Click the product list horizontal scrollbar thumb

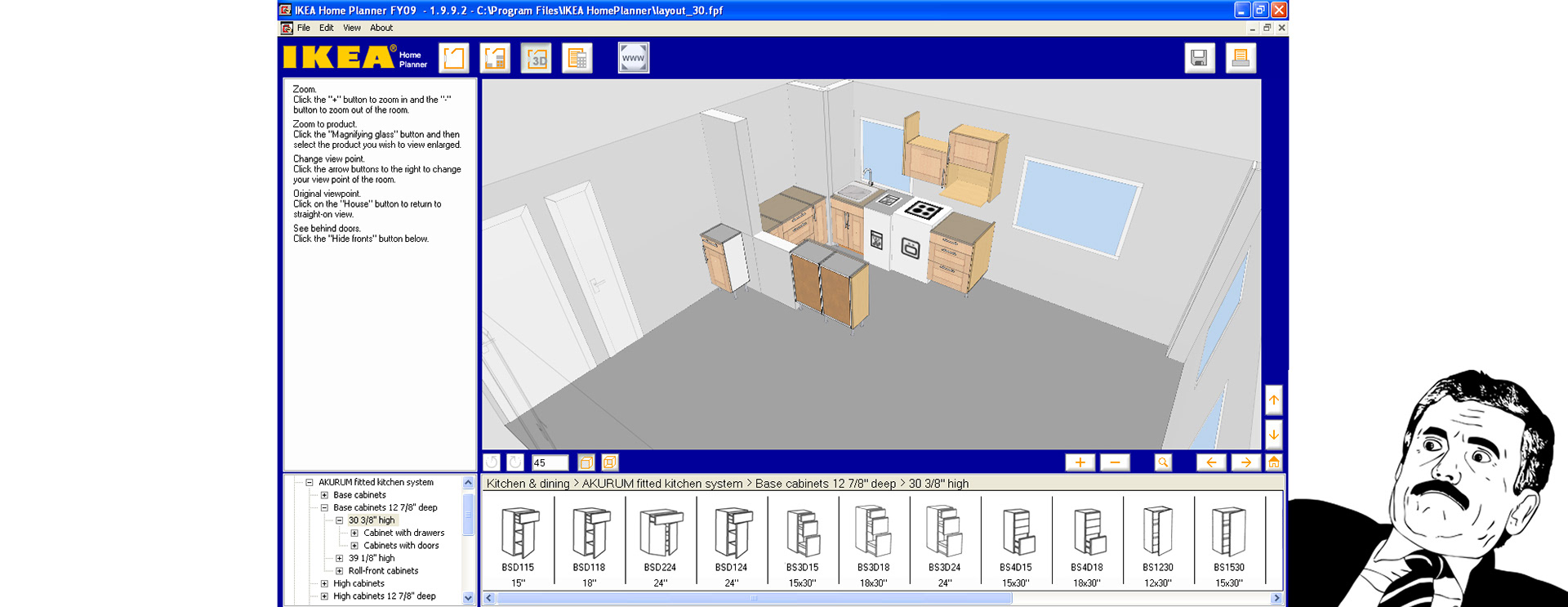pyautogui.click(x=755, y=598)
